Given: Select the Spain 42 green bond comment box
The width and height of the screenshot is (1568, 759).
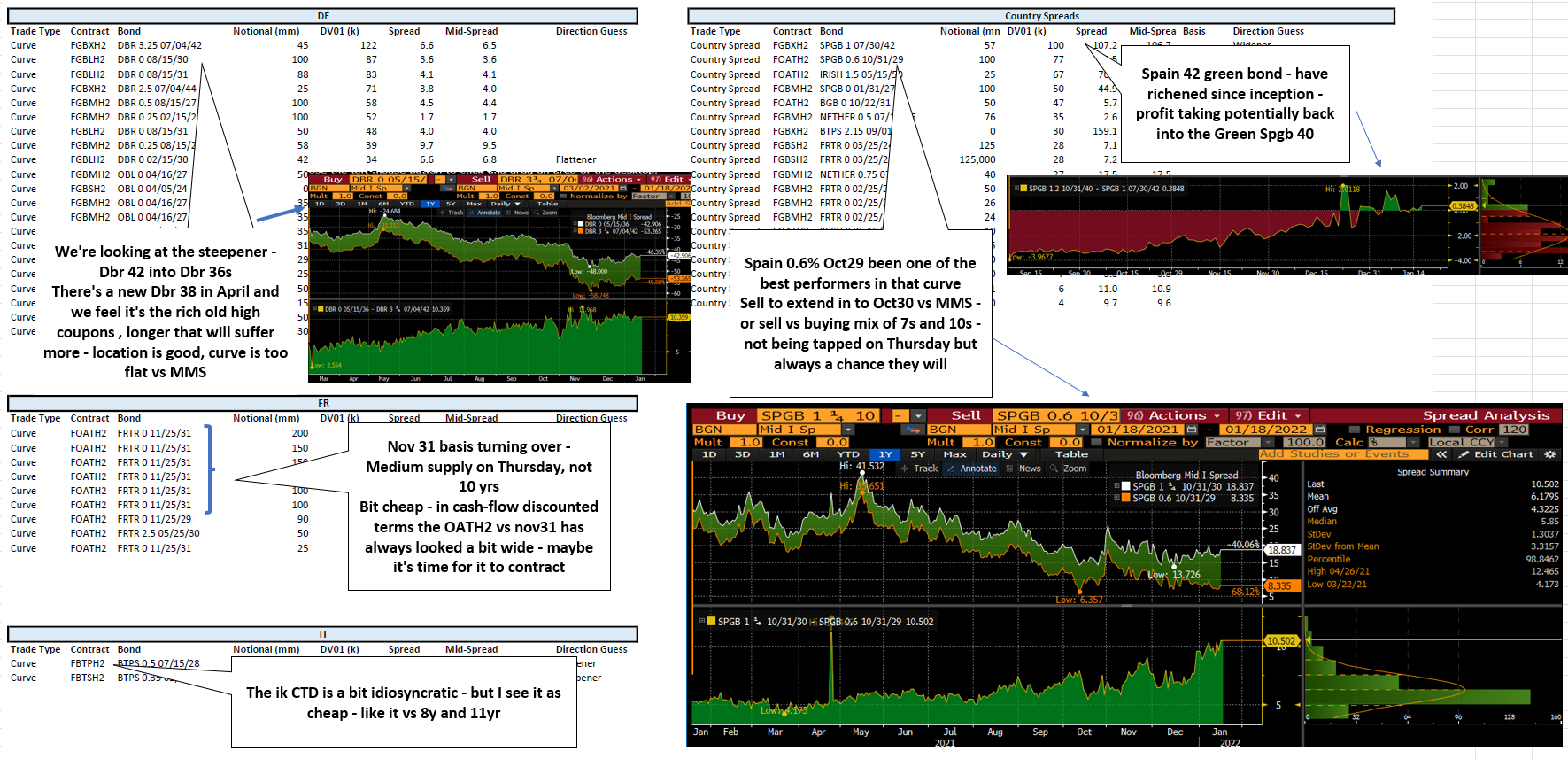Looking at the screenshot, I should click(x=1234, y=104).
